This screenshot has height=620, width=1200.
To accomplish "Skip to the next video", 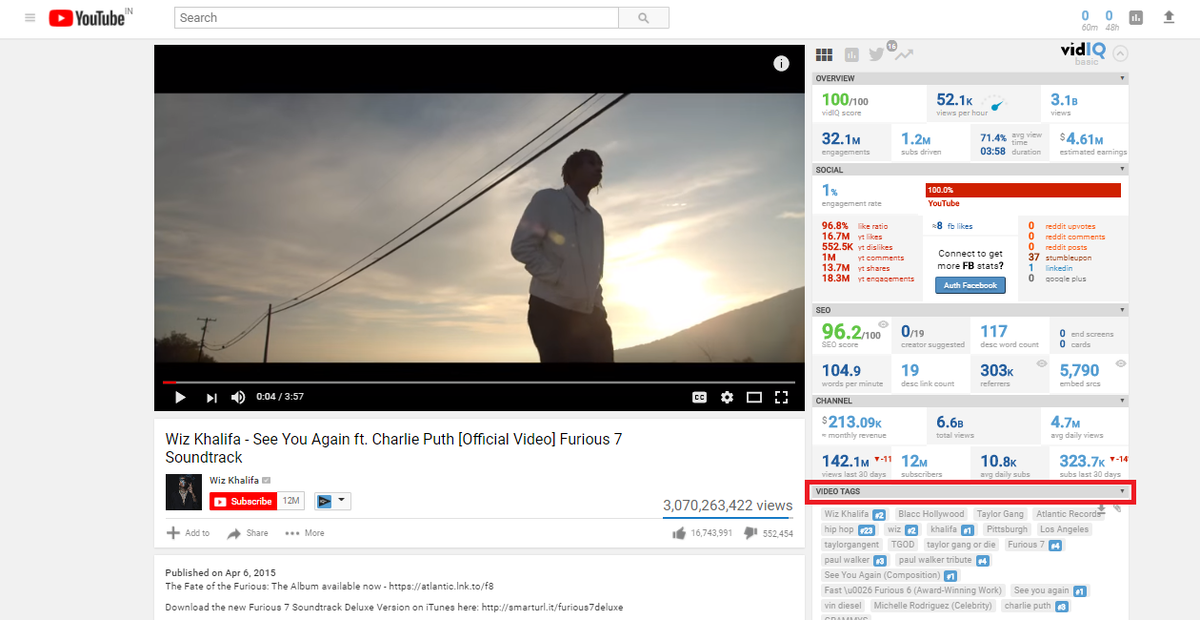I will click(211, 397).
